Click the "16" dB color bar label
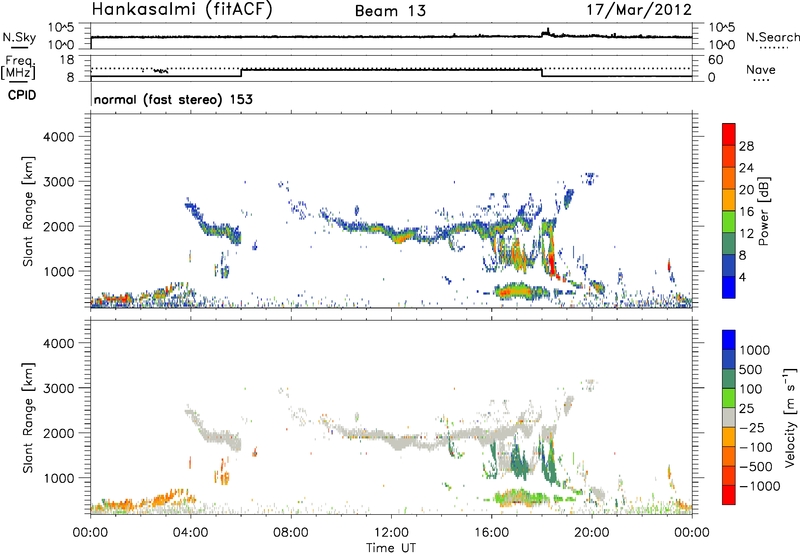 tap(746, 212)
